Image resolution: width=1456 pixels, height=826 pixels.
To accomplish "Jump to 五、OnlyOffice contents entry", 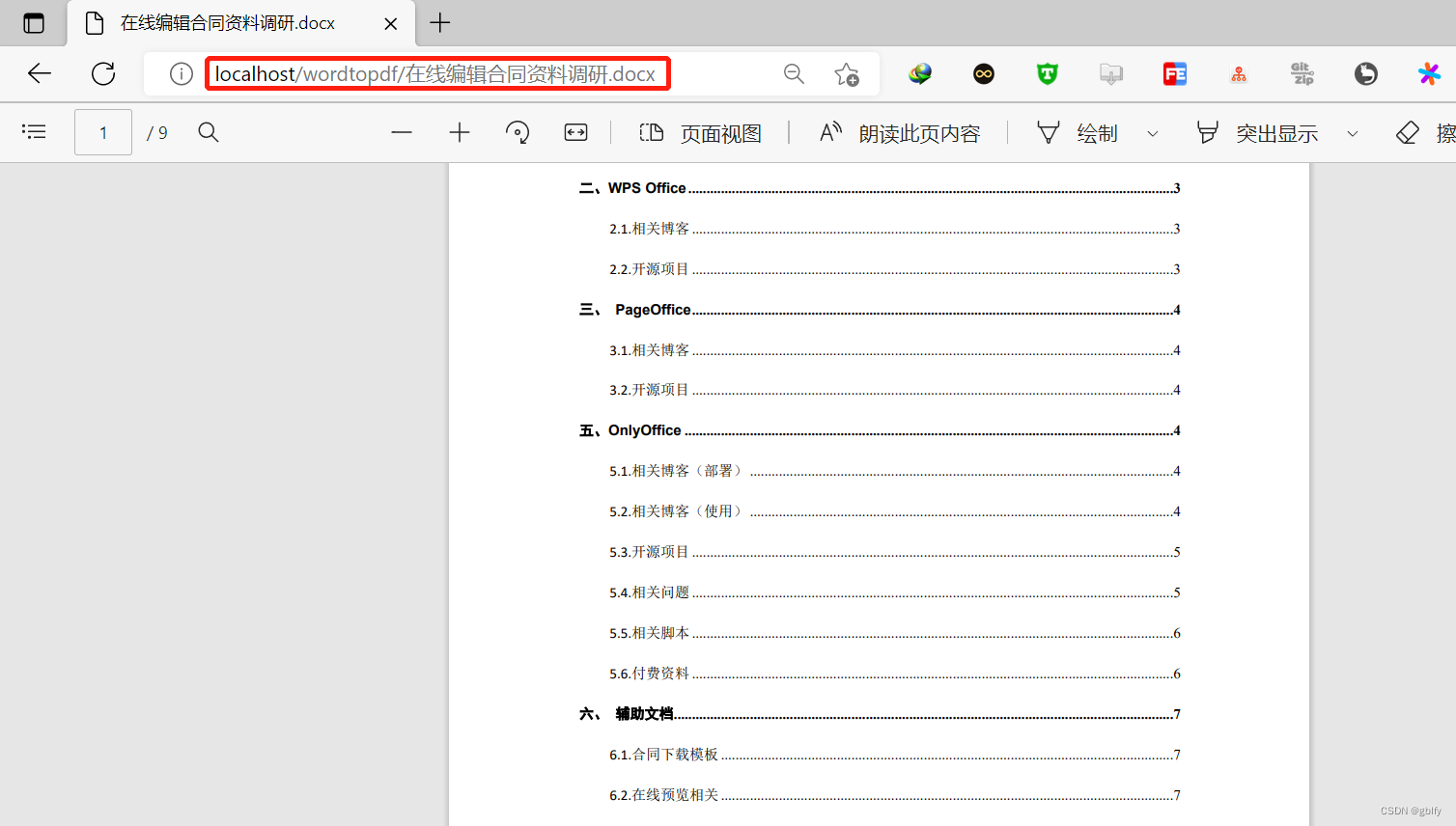I will pyautogui.click(x=880, y=430).
